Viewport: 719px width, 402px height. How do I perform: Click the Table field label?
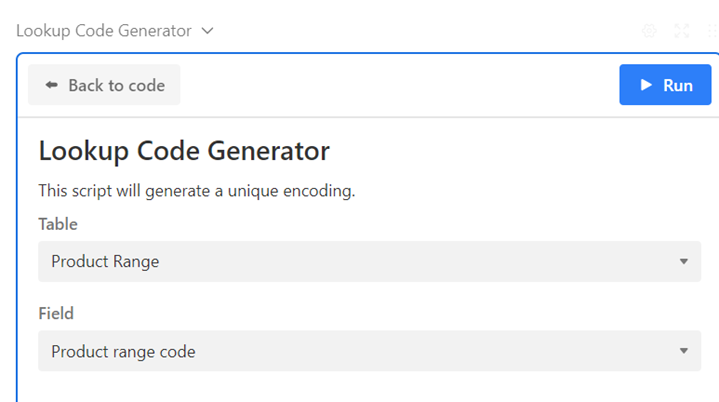click(x=58, y=224)
